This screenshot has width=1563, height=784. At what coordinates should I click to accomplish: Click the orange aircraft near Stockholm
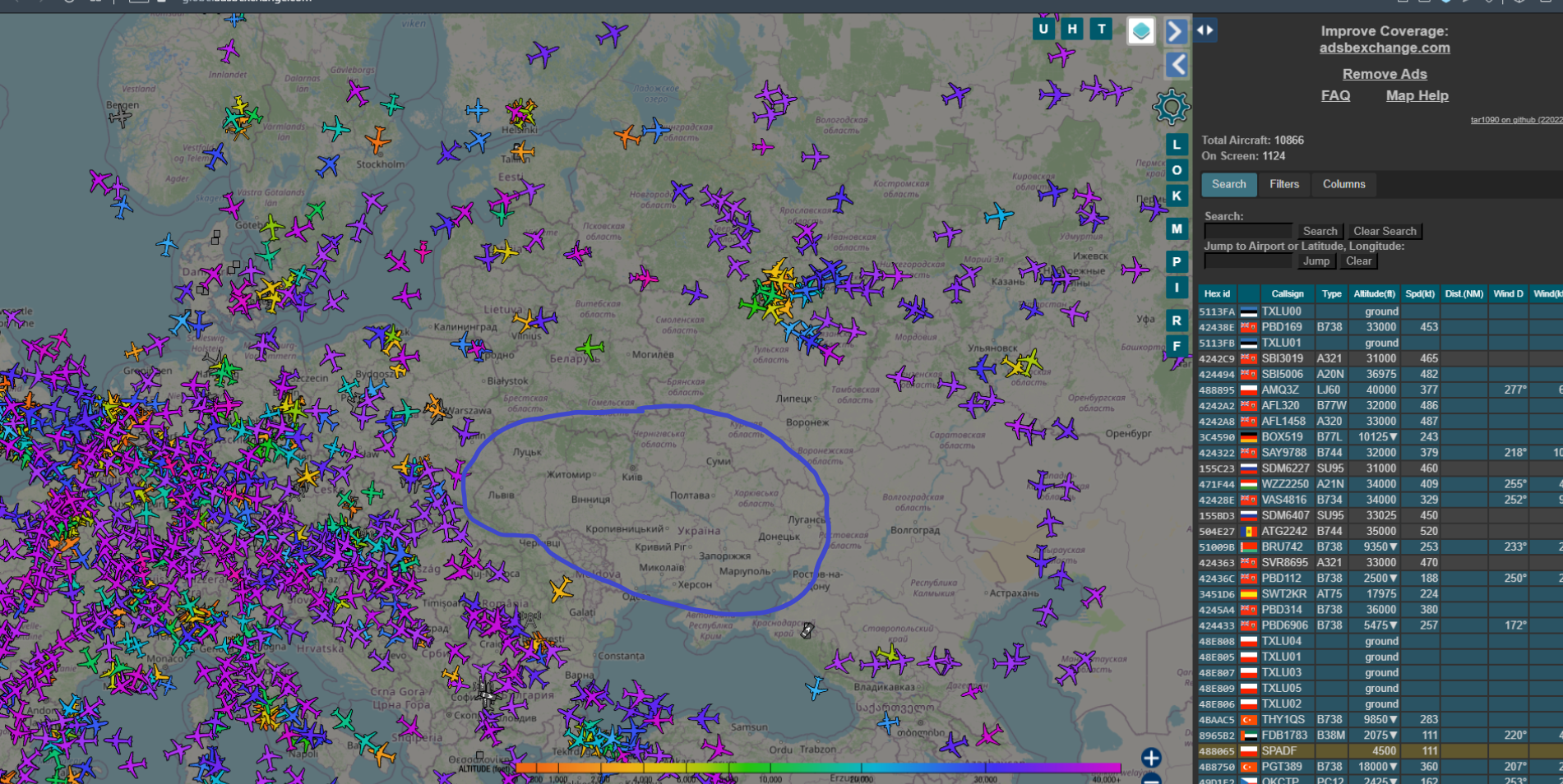377,141
